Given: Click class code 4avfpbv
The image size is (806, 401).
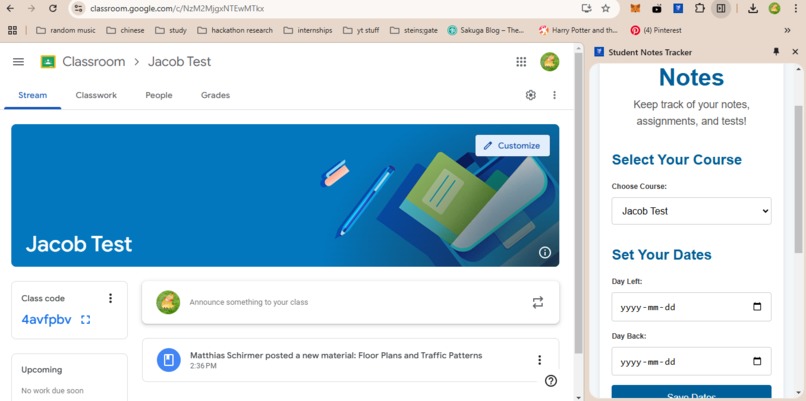Looking at the screenshot, I should (46, 320).
